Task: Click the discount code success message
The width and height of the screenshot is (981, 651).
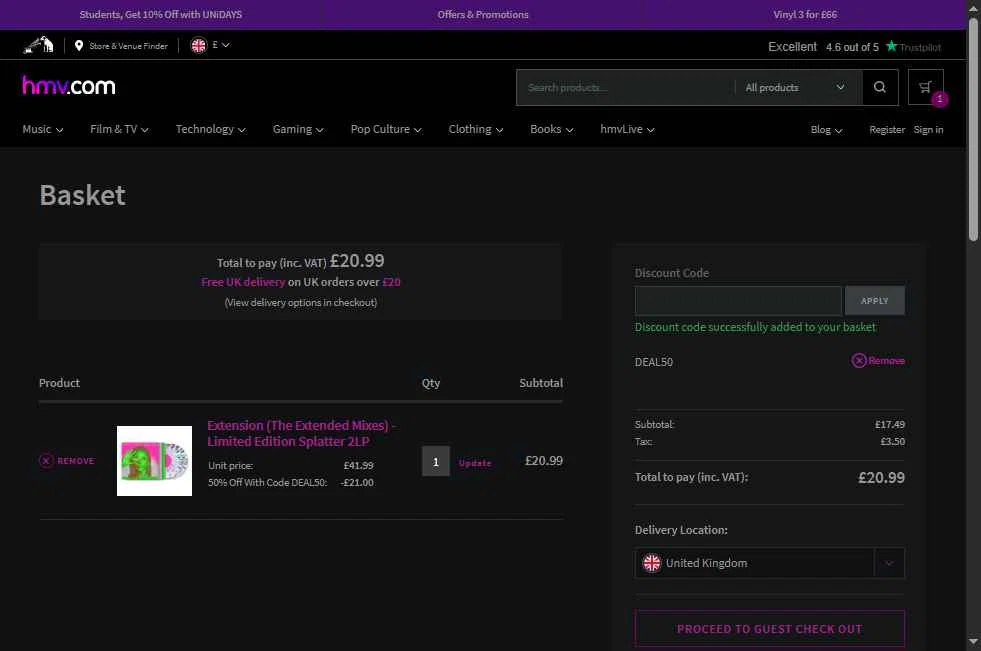Action: tap(755, 327)
